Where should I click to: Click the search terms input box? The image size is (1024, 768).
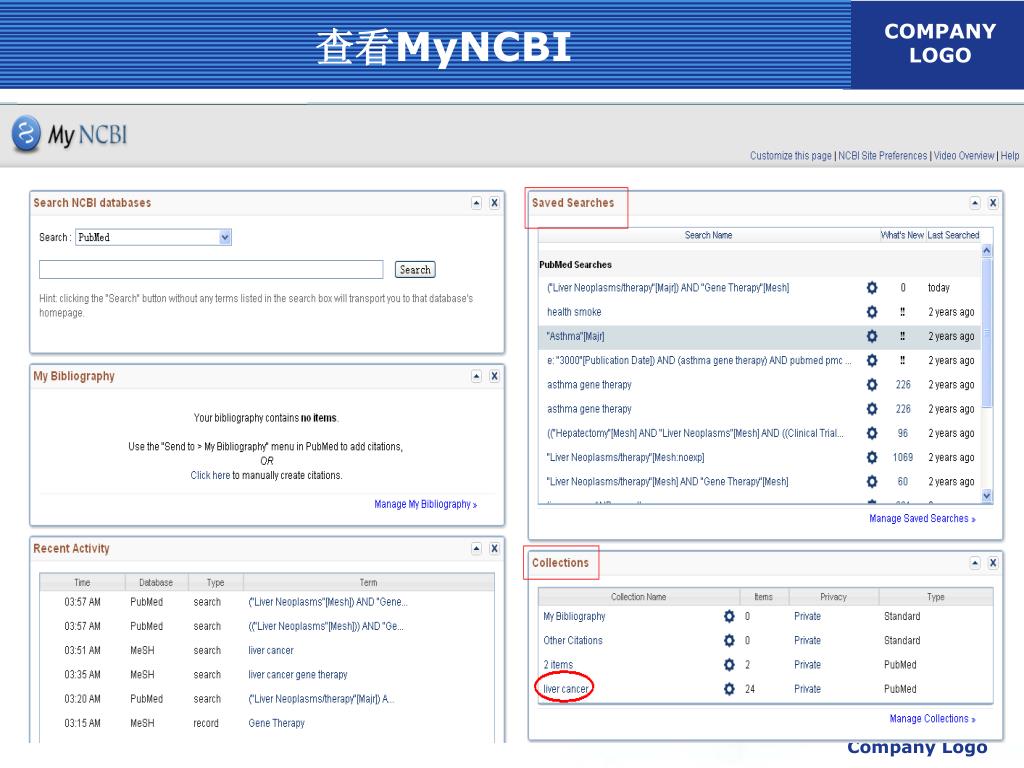[211, 270]
